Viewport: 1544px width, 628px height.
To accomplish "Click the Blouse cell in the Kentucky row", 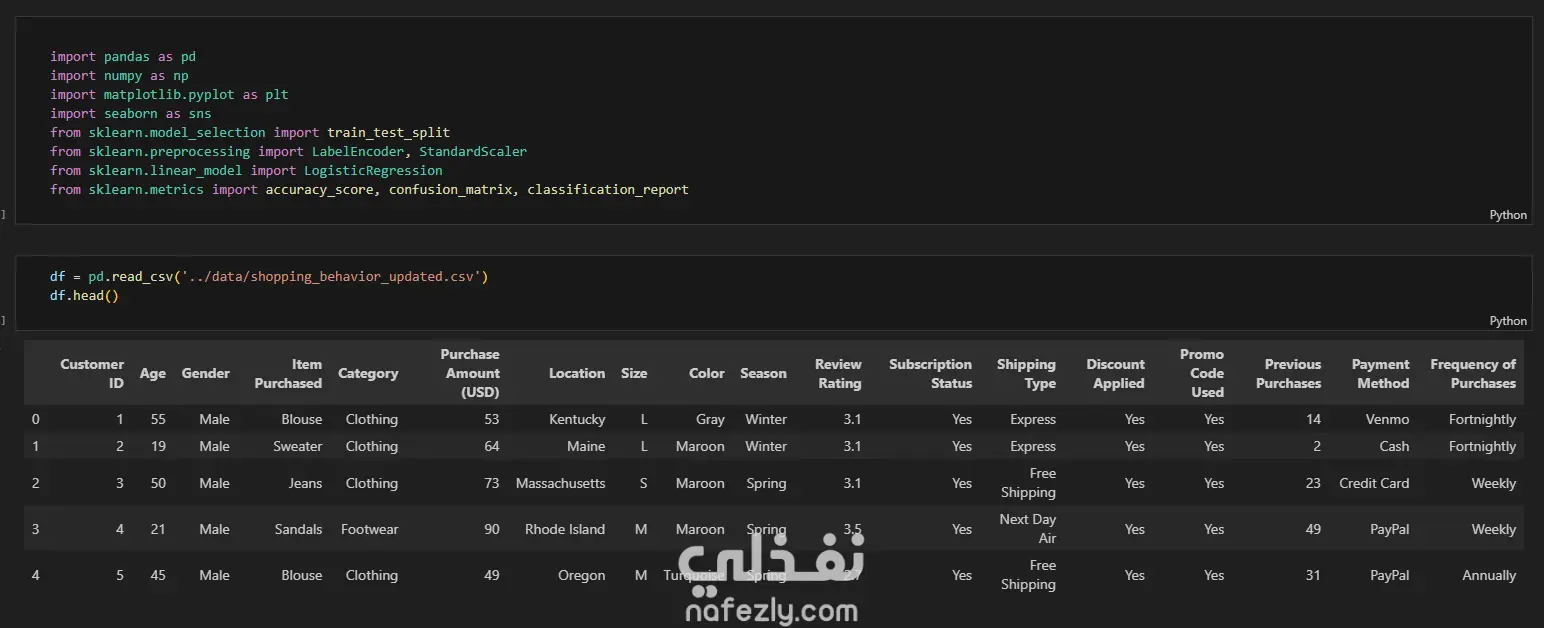I will coord(302,419).
